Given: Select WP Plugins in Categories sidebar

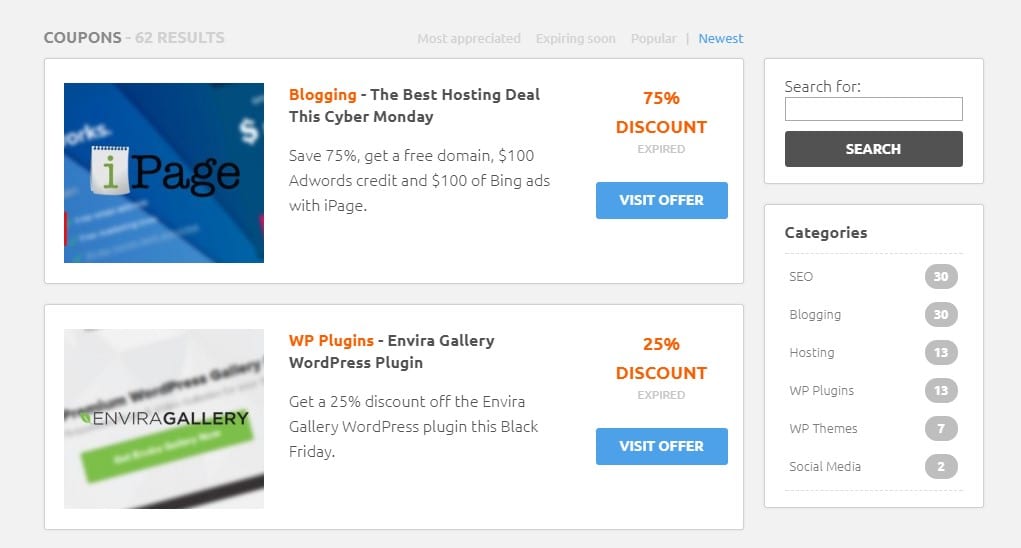Looking at the screenshot, I should 821,390.
